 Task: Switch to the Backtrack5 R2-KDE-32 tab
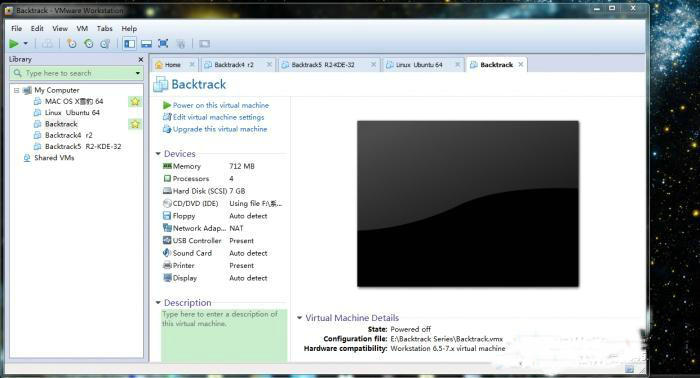323,65
